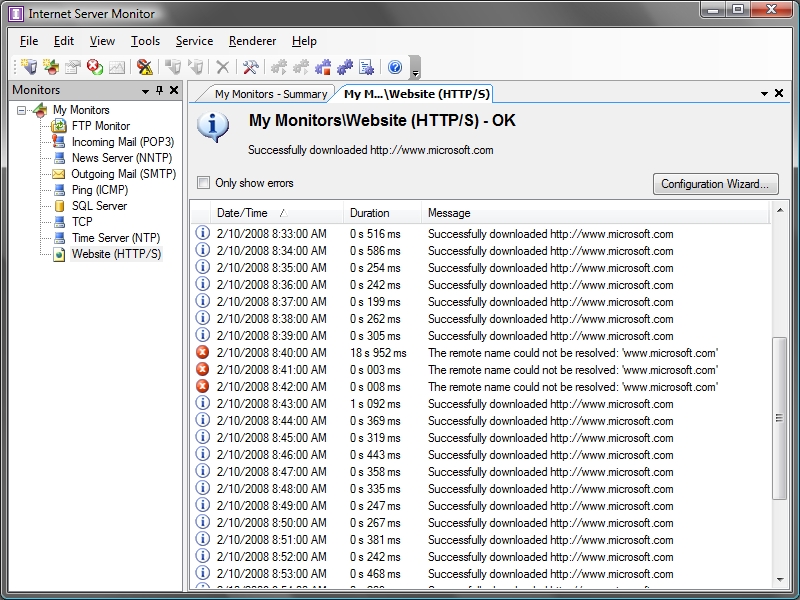Select the TCP monitor tree item

pos(82,222)
